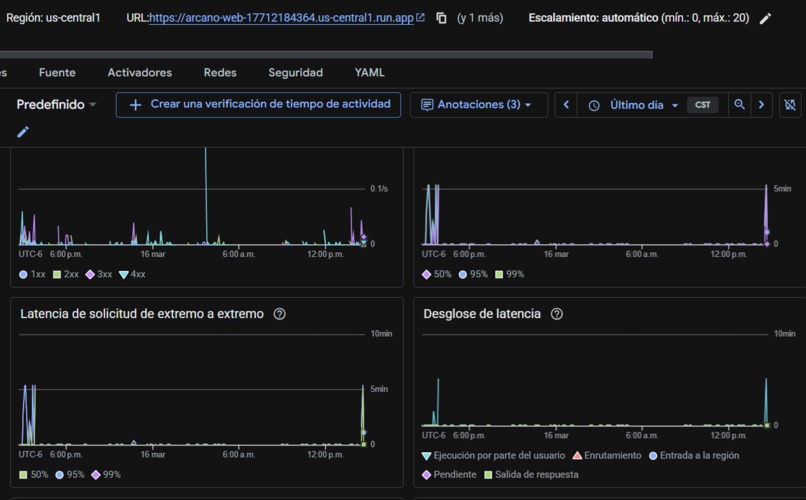The width and height of the screenshot is (806, 500).
Task: Switch to the Fuente tab
Action: point(57,72)
